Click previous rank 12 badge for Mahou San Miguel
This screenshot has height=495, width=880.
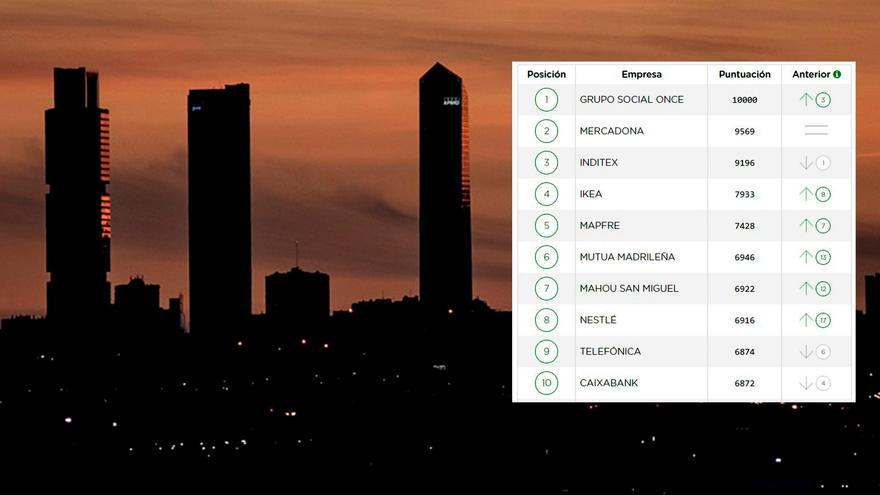coord(823,288)
